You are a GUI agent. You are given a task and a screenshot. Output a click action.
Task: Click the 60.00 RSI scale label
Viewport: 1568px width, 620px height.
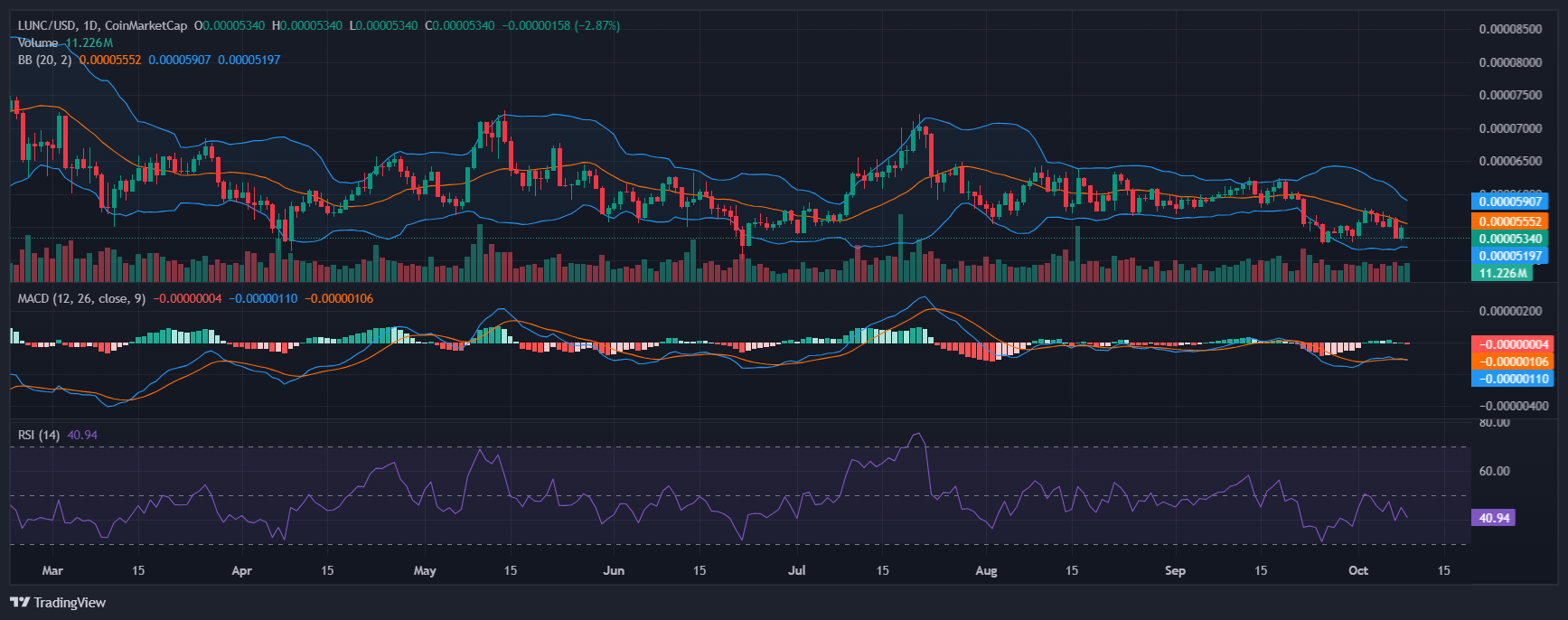click(x=1494, y=471)
